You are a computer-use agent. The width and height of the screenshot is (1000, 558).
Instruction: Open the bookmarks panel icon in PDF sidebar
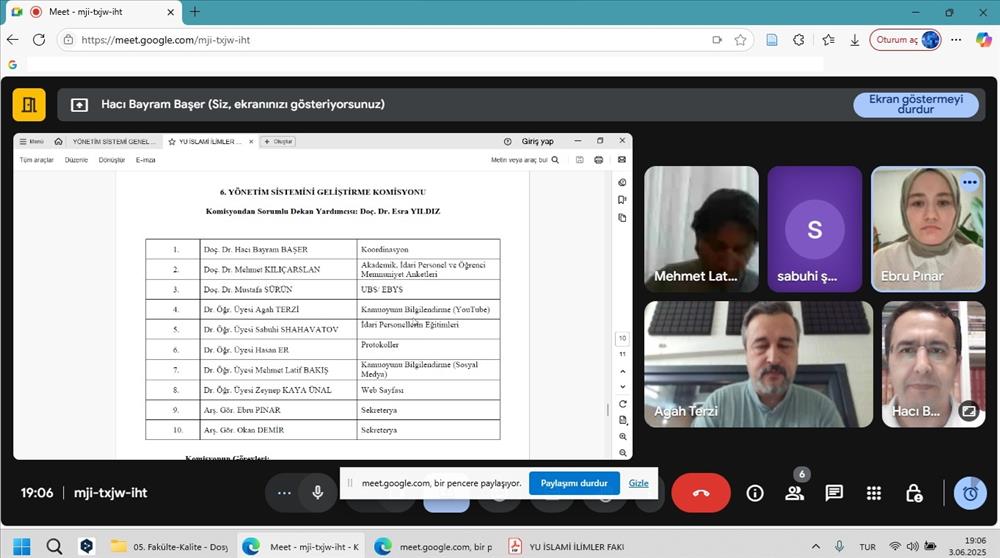[622, 200]
